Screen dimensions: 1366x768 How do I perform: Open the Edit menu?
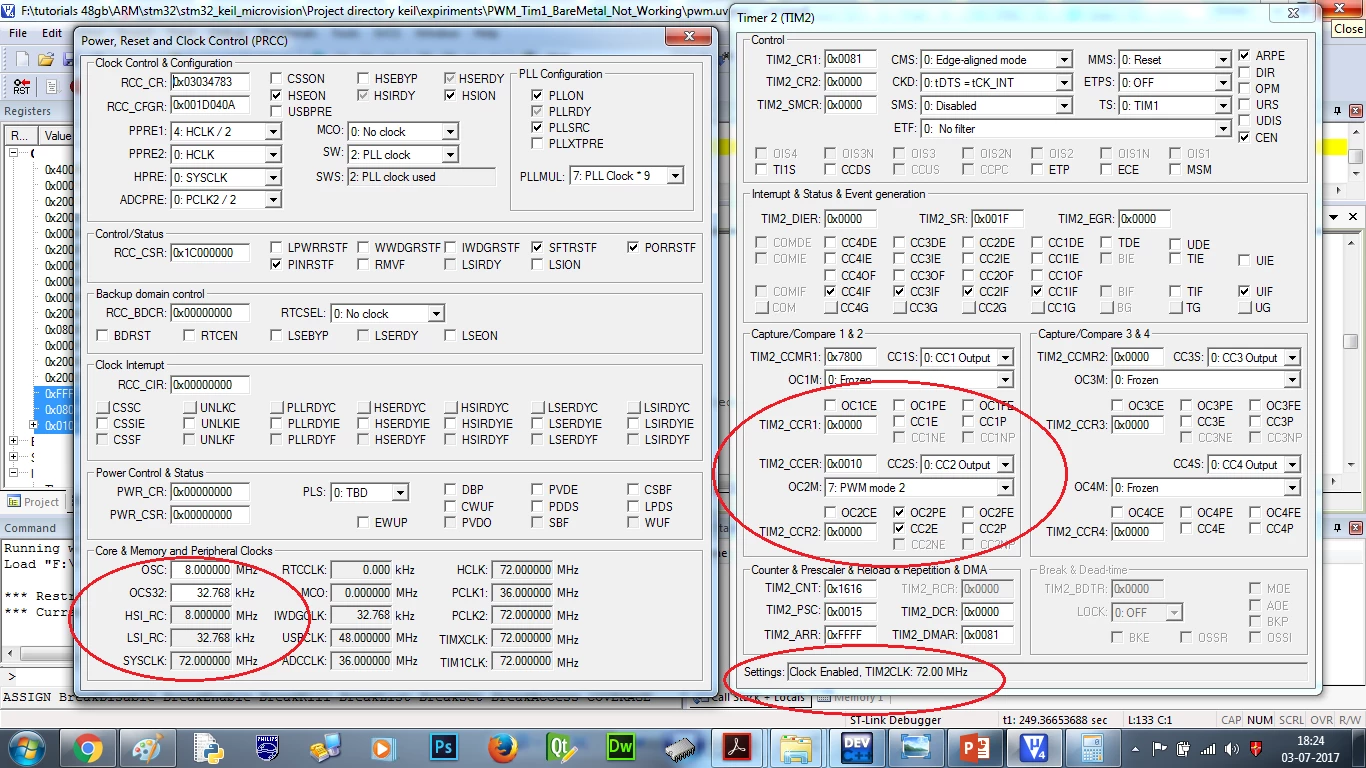click(x=52, y=33)
